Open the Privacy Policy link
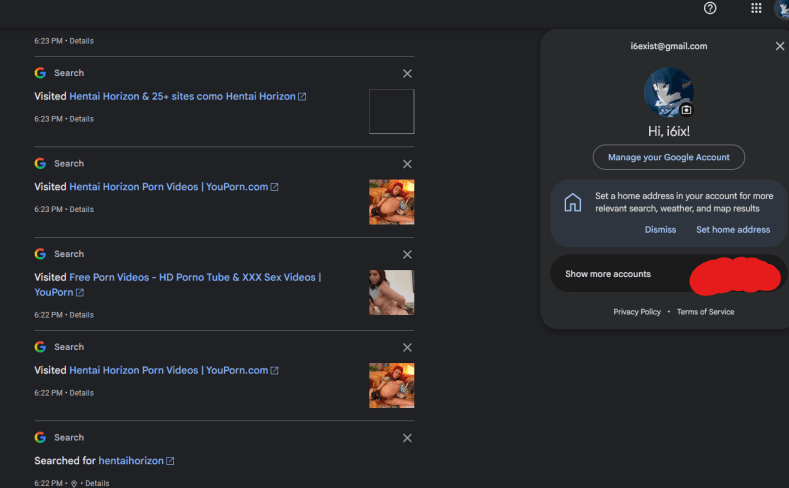 coord(637,312)
